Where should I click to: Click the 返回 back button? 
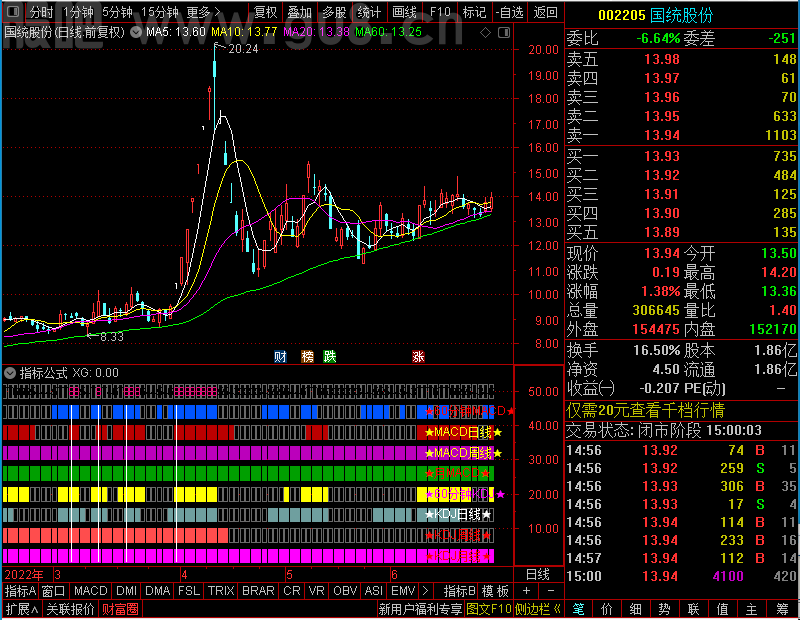[545, 12]
